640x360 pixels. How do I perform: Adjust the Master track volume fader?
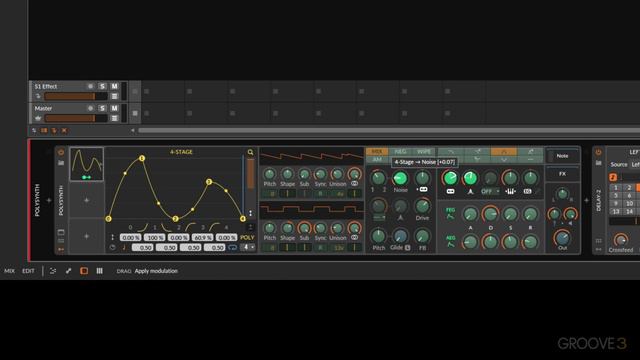[x=76, y=118]
